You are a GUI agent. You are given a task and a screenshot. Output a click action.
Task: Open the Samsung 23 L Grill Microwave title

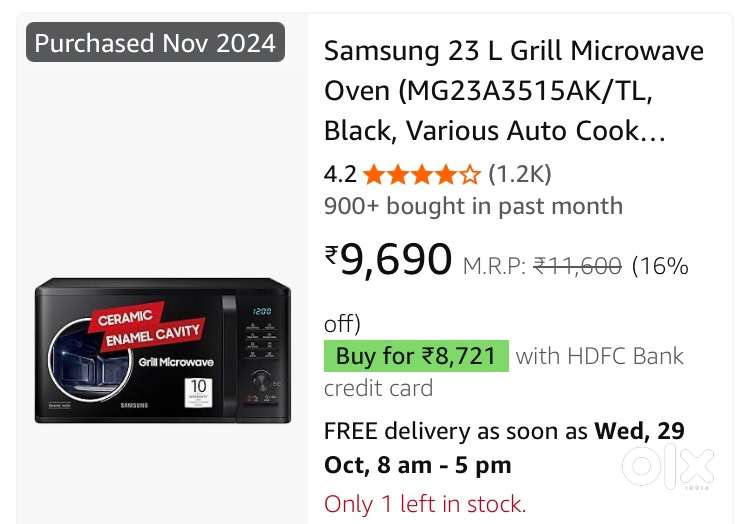click(x=513, y=90)
